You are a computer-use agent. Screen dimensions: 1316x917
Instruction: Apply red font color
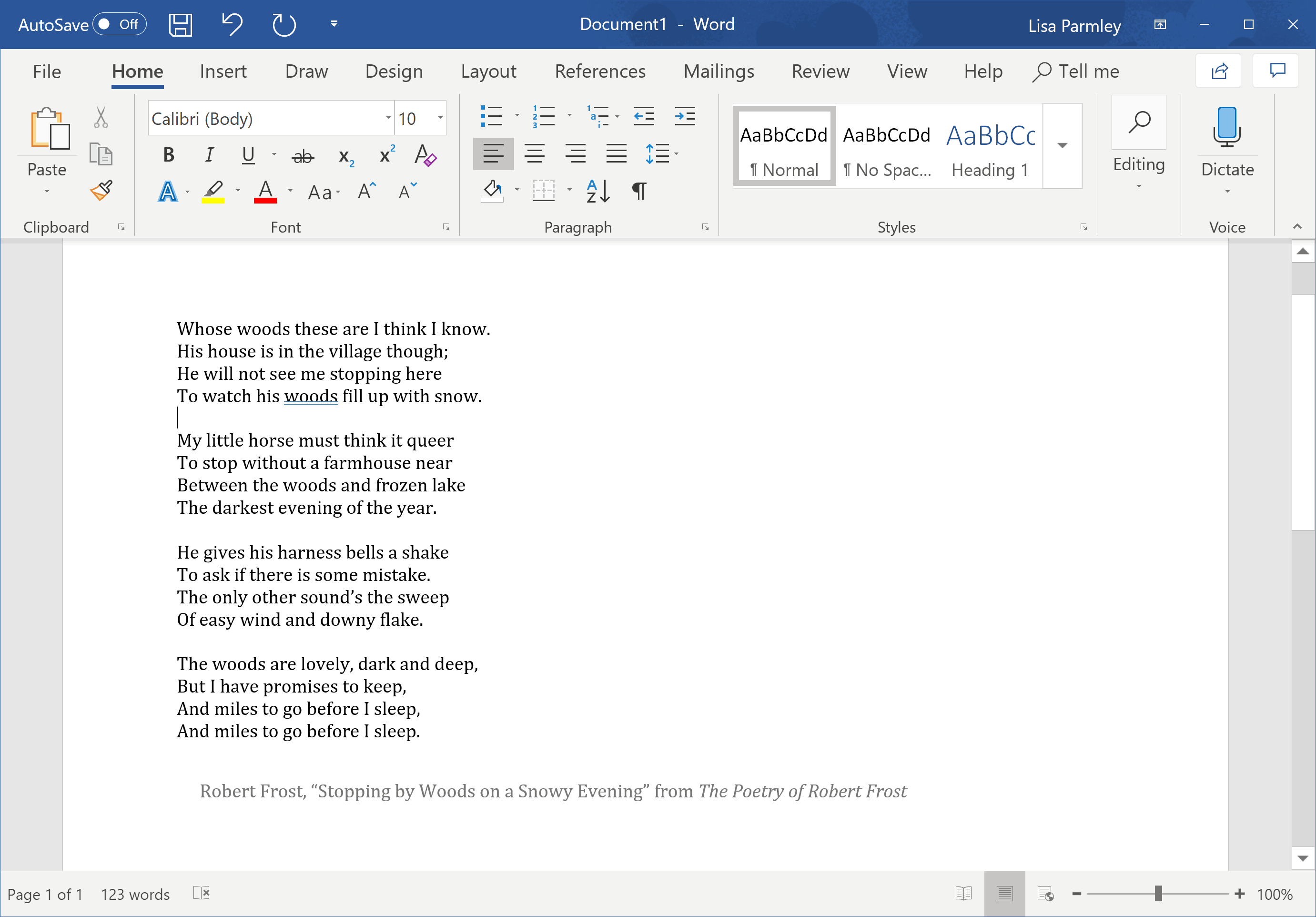pyautogui.click(x=265, y=192)
